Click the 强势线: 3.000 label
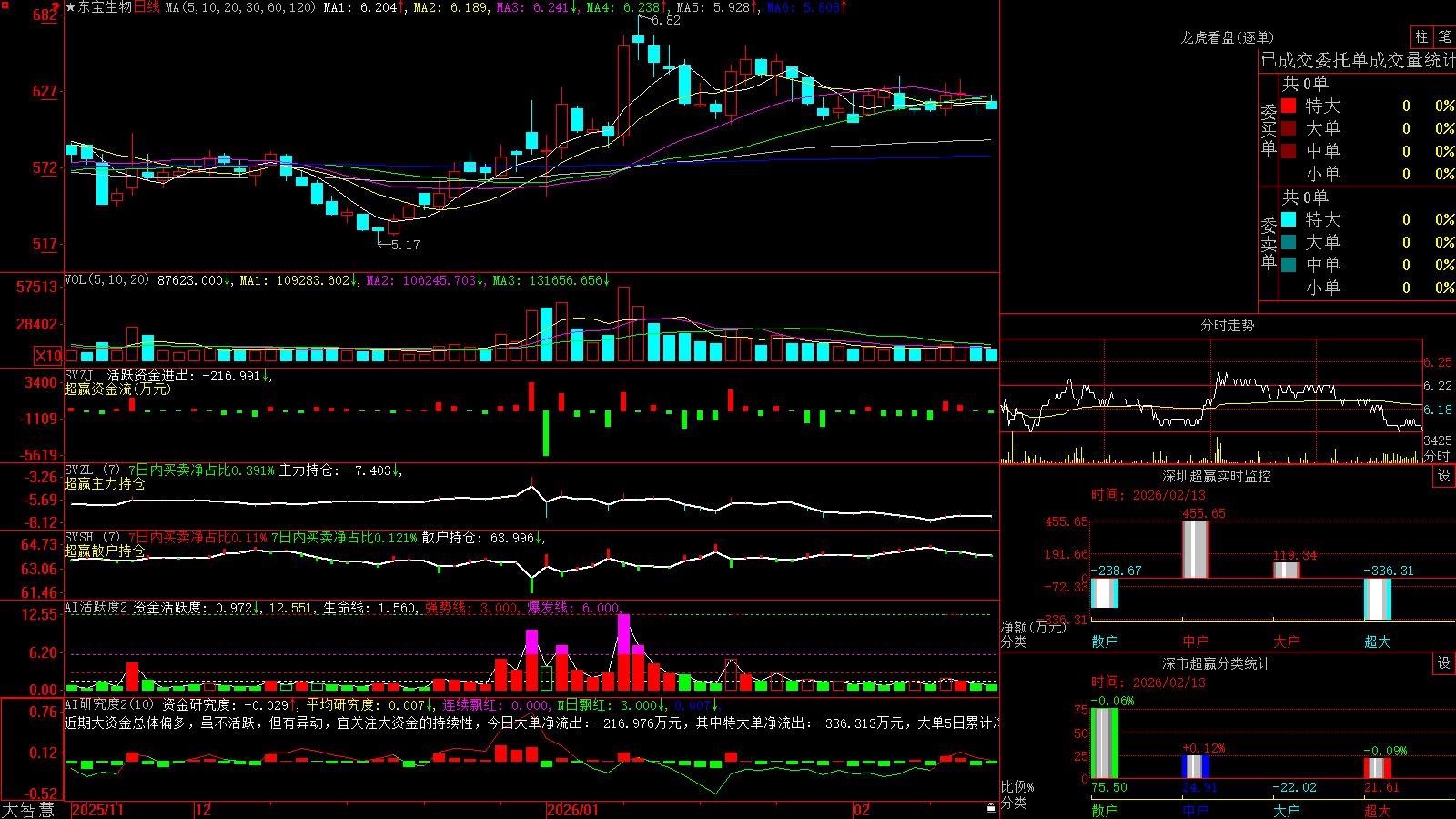Image resolution: width=1456 pixels, height=819 pixels. [472, 608]
